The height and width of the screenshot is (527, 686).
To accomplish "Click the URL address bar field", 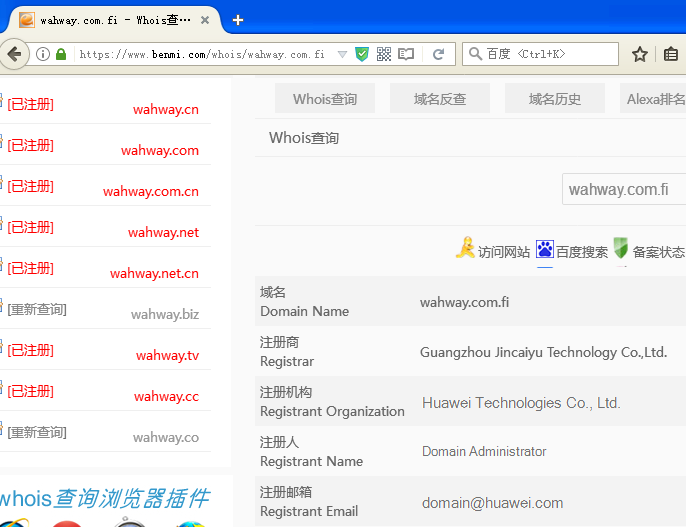I will point(202,54).
